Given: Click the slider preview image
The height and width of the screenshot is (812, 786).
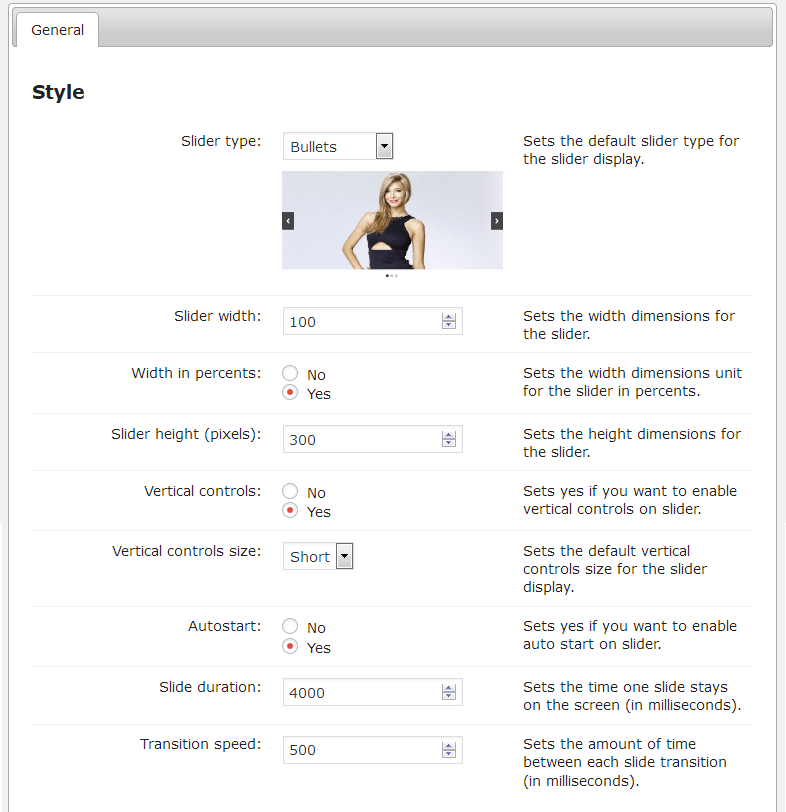Looking at the screenshot, I should tap(392, 220).
